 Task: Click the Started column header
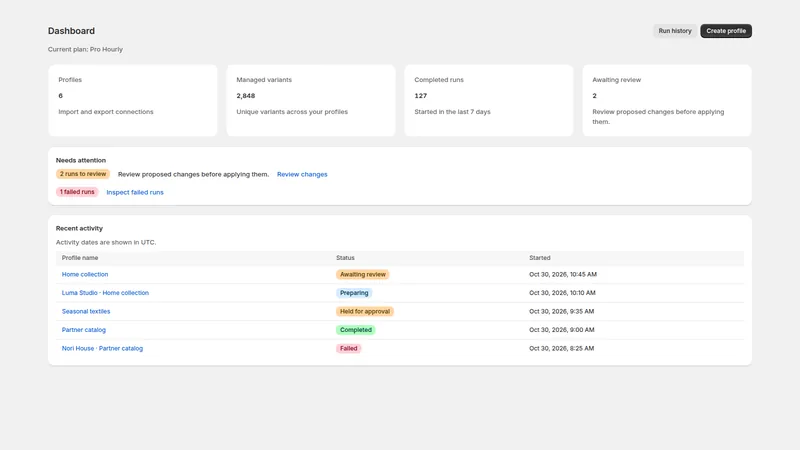539,258
